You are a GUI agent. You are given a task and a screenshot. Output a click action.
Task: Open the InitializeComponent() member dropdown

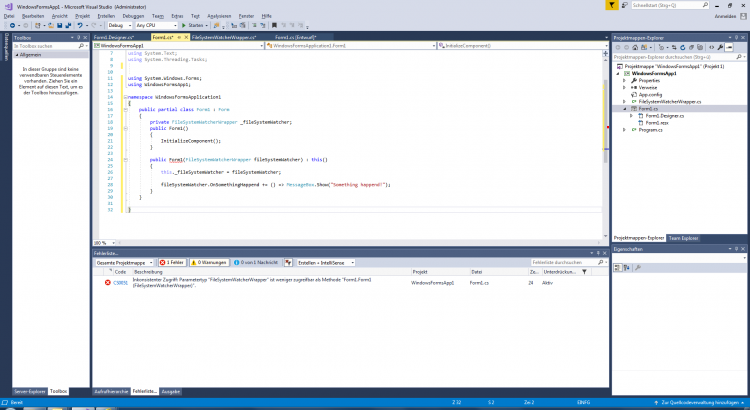(522, 45)
